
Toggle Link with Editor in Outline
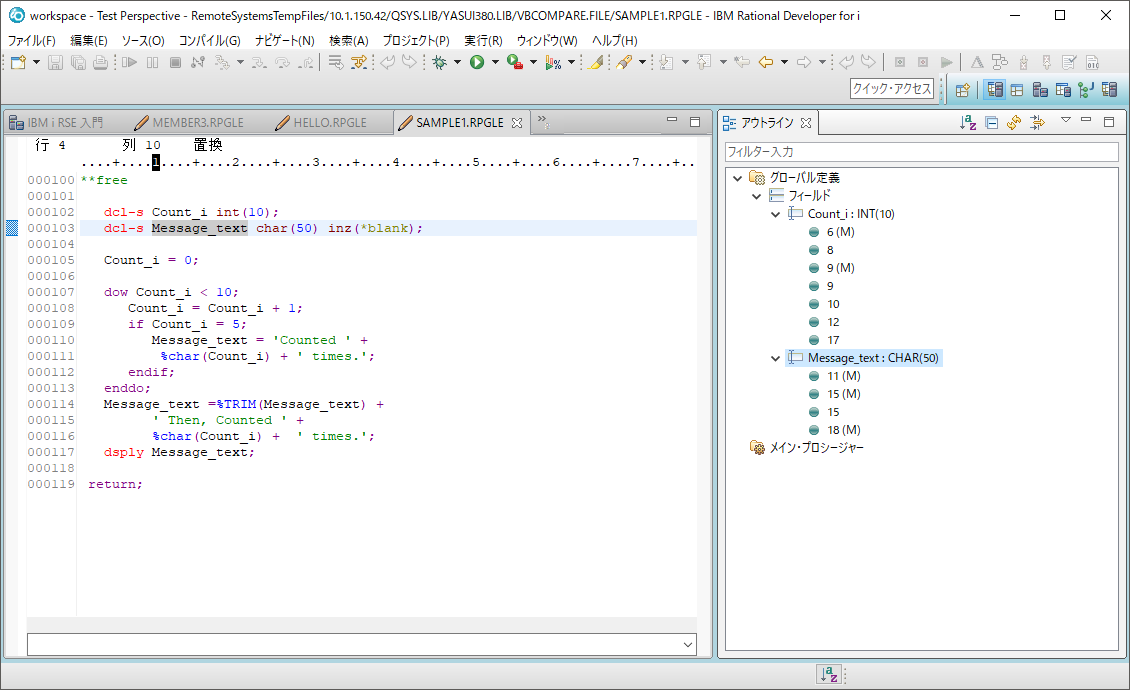pos(1038,122)
